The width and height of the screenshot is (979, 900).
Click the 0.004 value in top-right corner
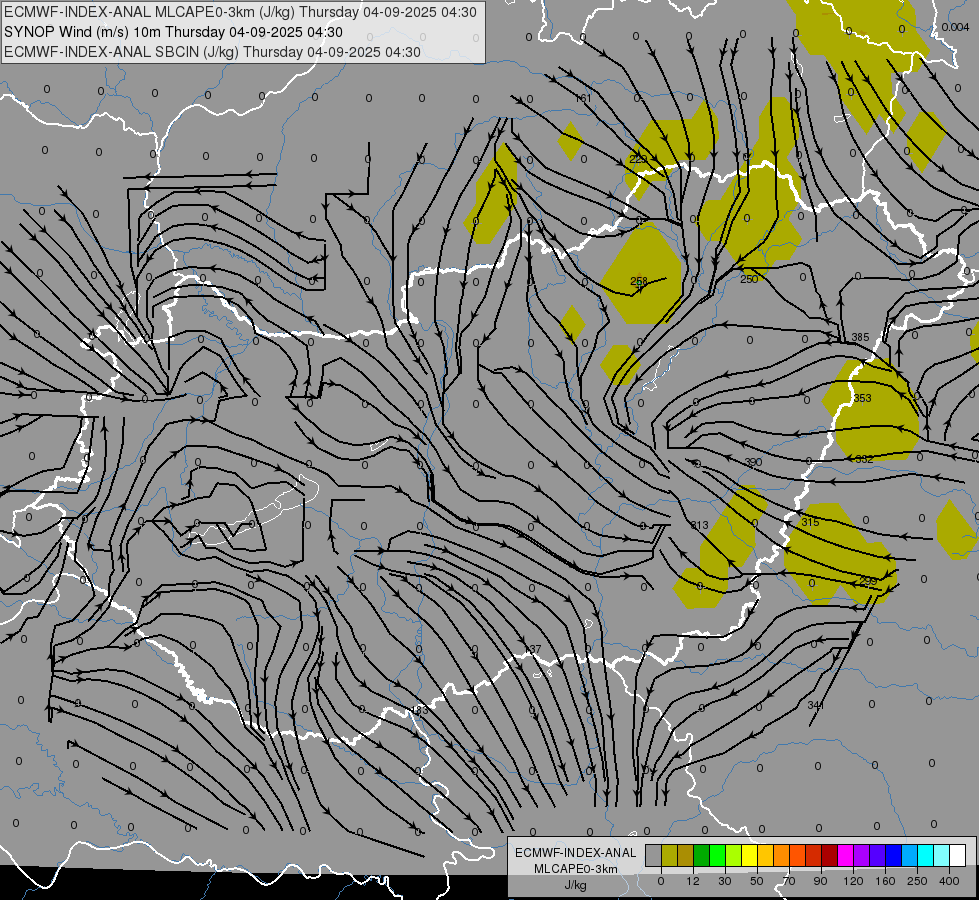tap(955, 27)
